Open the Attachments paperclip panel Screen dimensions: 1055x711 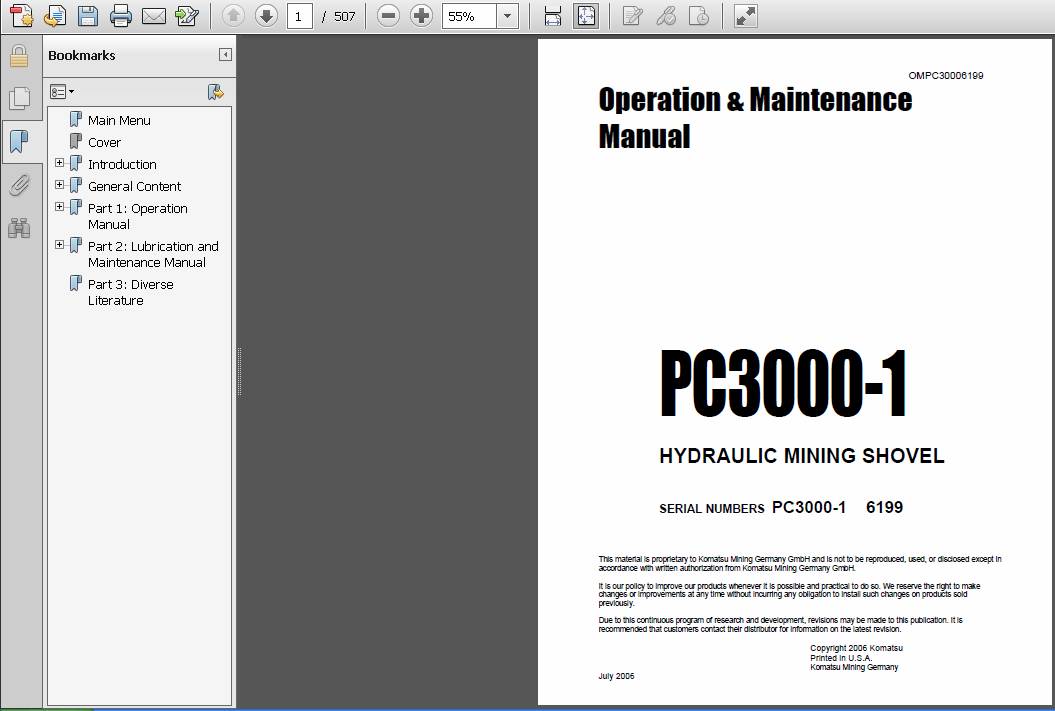[x=20, y=185]
